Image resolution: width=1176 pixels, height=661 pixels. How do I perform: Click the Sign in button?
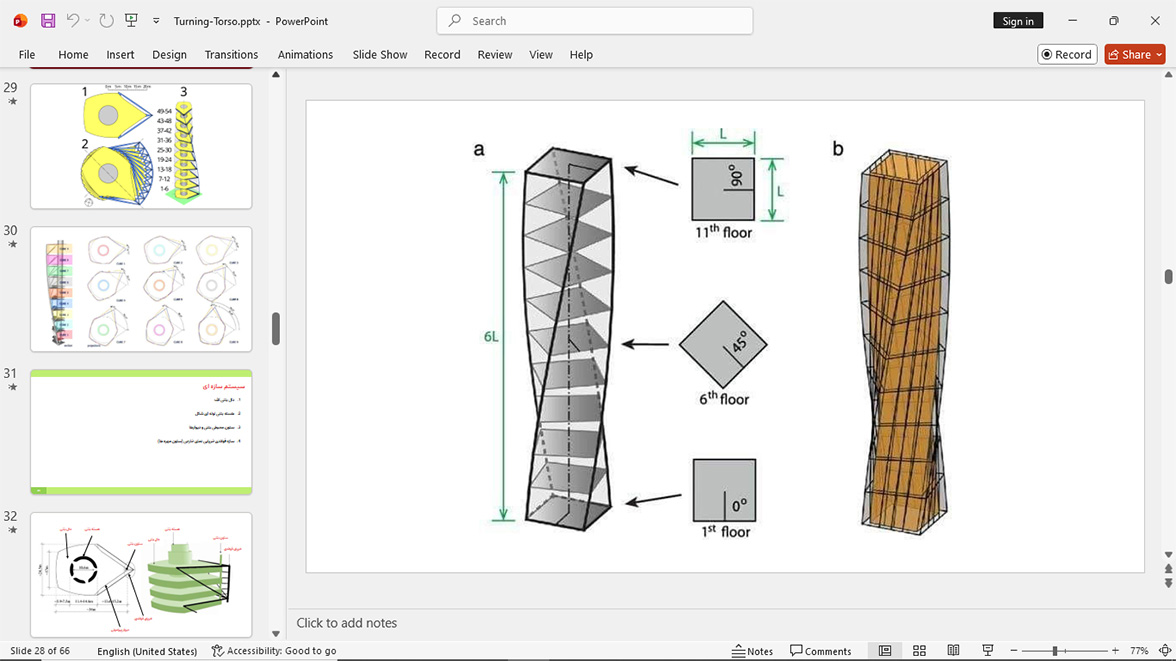point(1018,21)
